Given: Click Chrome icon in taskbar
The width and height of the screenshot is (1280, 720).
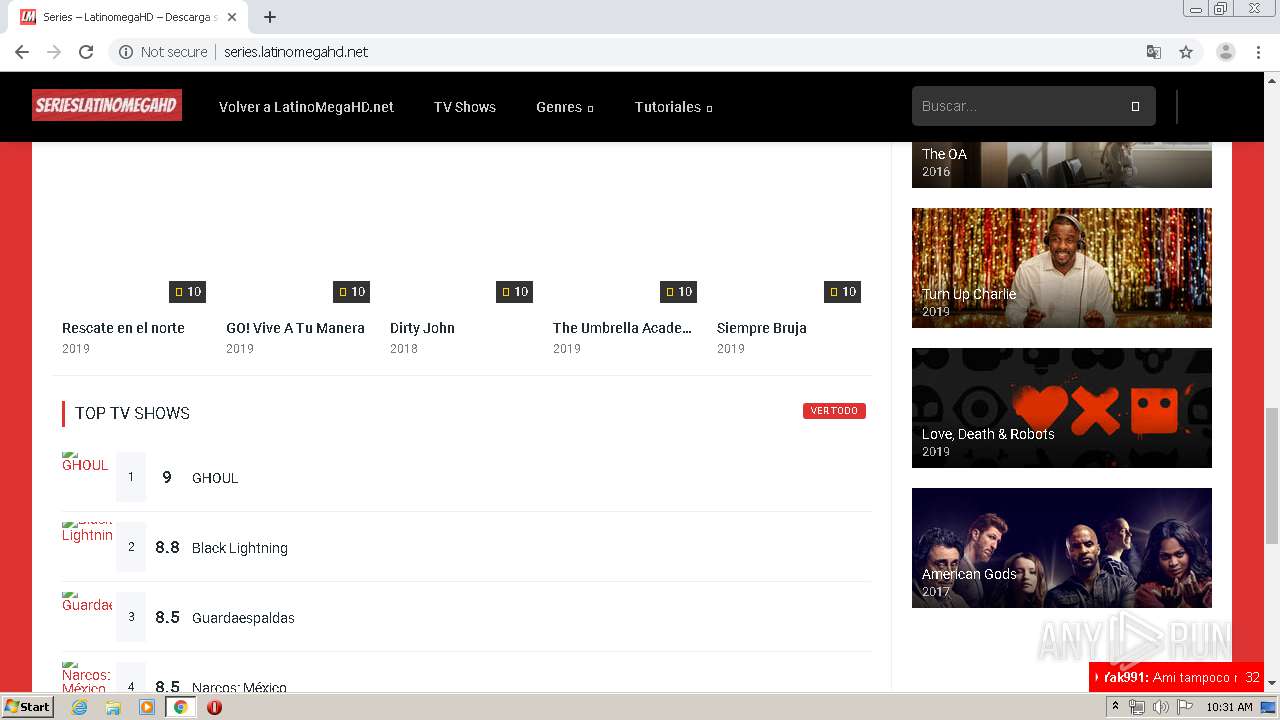Looking at the screenshot, I should (180, 707).
